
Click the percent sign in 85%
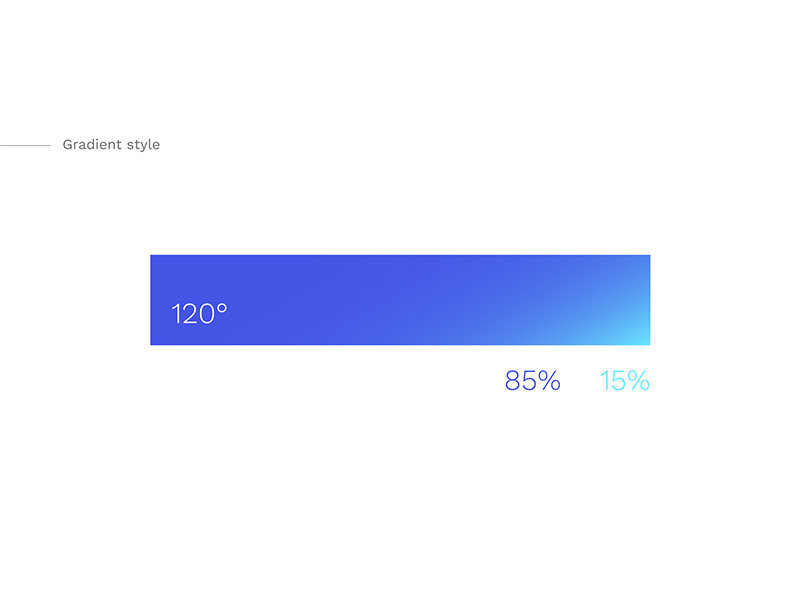(548, 381)
